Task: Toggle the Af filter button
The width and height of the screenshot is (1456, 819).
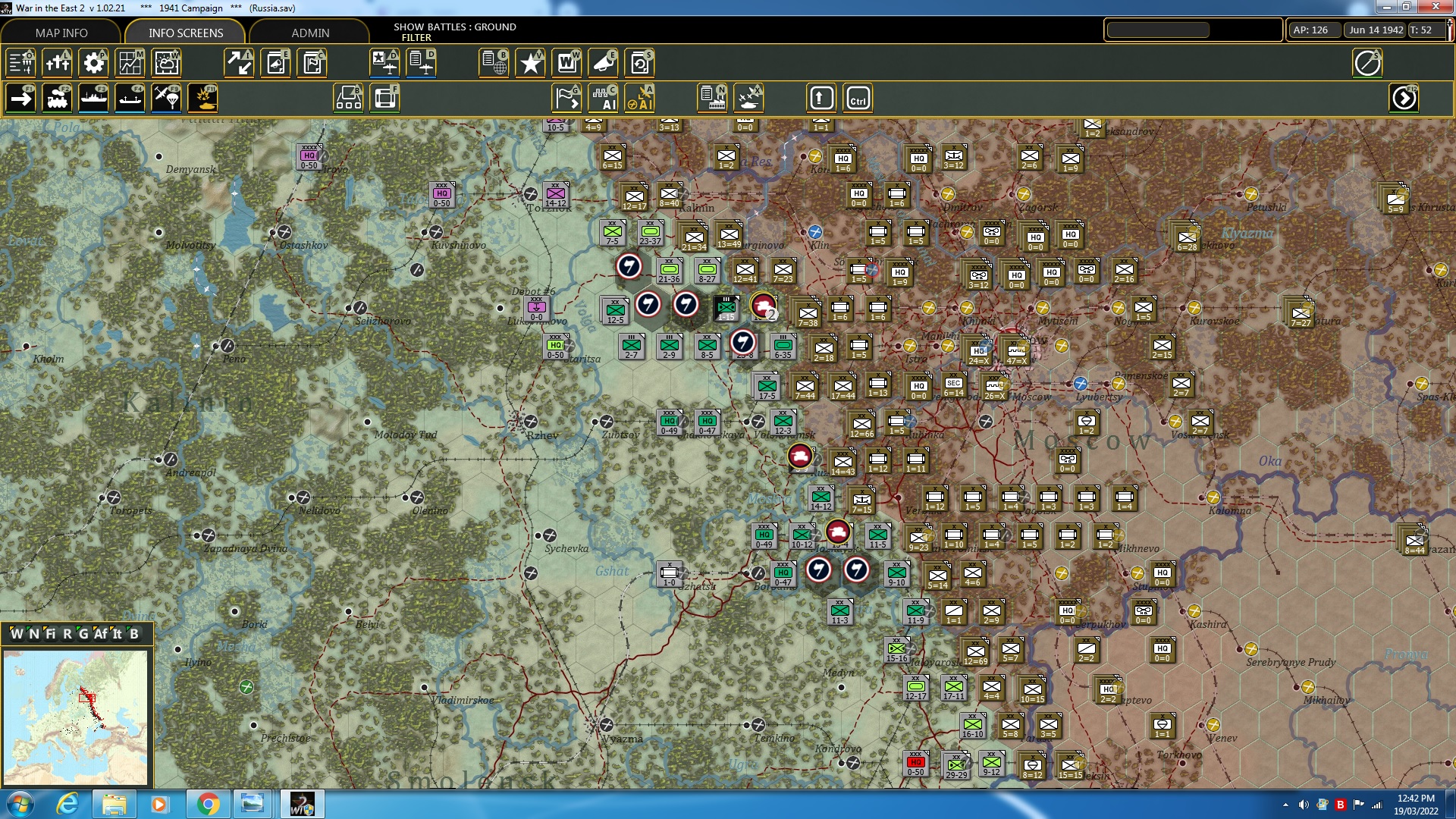Action: pyautogui.click(x=100, y=634)
